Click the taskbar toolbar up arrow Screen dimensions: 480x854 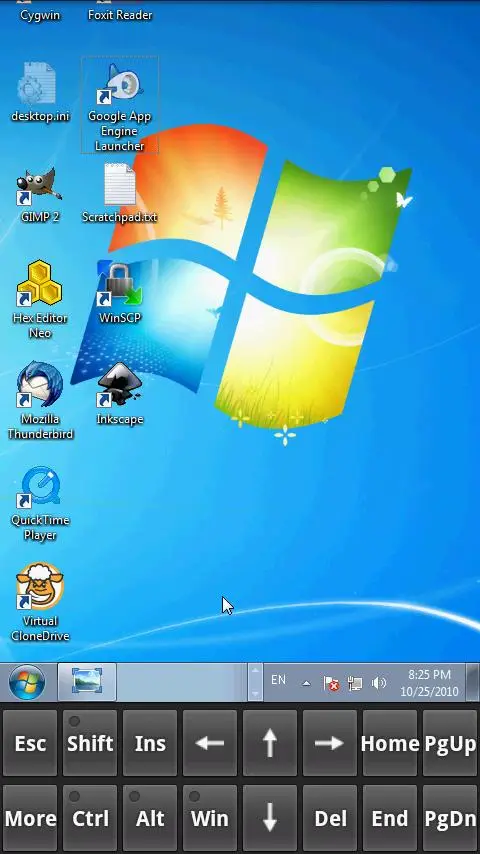click(x=254, y=672)
